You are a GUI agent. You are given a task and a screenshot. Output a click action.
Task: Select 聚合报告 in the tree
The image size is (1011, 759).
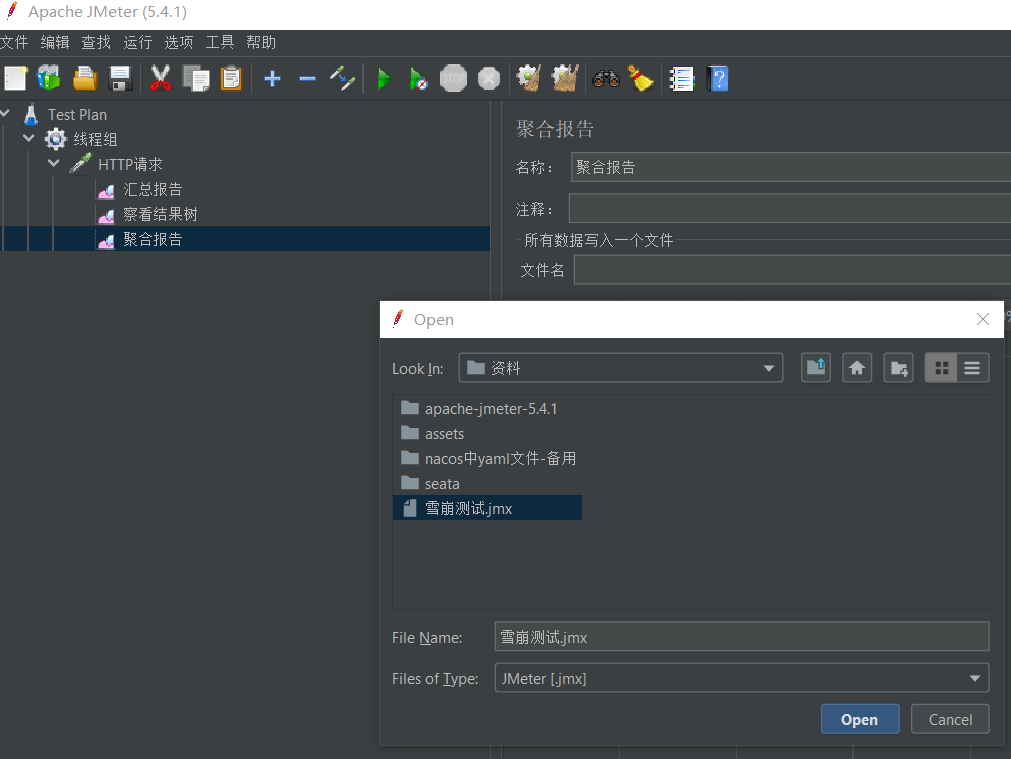coord(152,239)
